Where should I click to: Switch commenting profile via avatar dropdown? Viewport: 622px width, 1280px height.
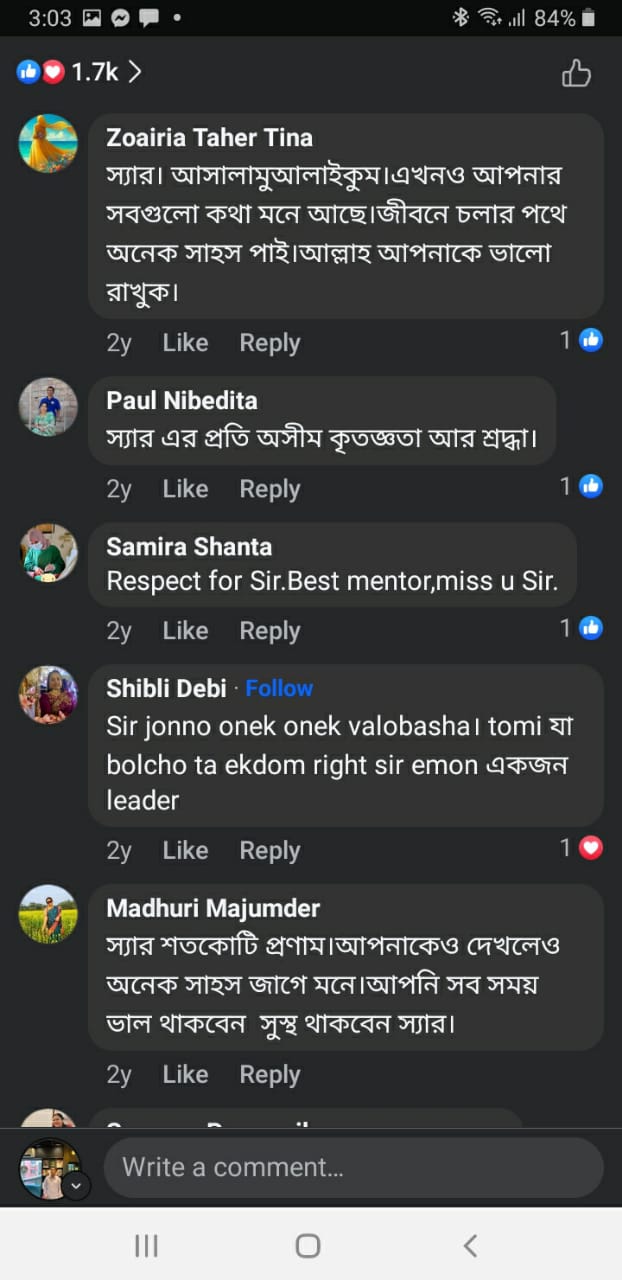tap(77, 1186)
